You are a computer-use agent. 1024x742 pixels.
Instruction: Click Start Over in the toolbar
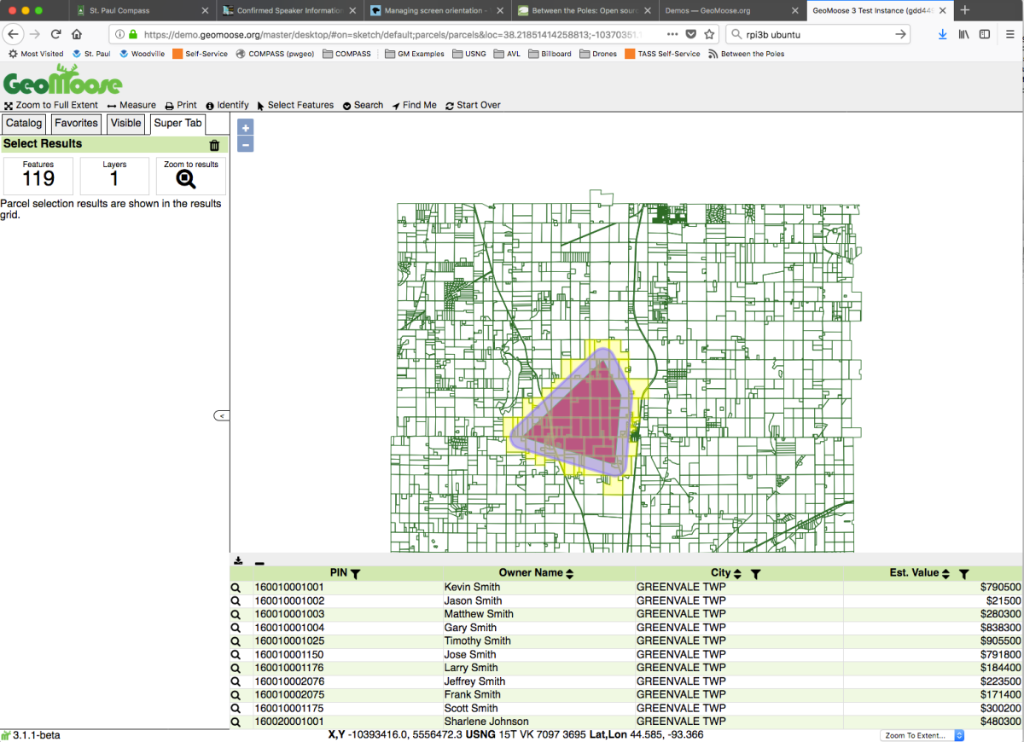472,104
